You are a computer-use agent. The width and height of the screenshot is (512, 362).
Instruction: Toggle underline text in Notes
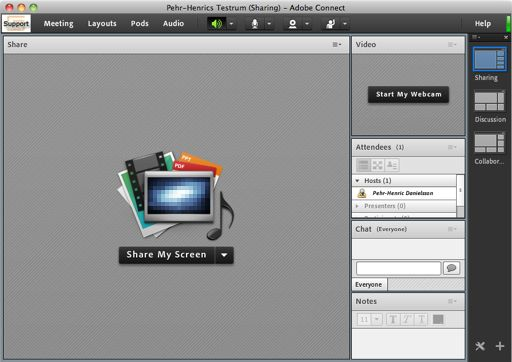421,319
